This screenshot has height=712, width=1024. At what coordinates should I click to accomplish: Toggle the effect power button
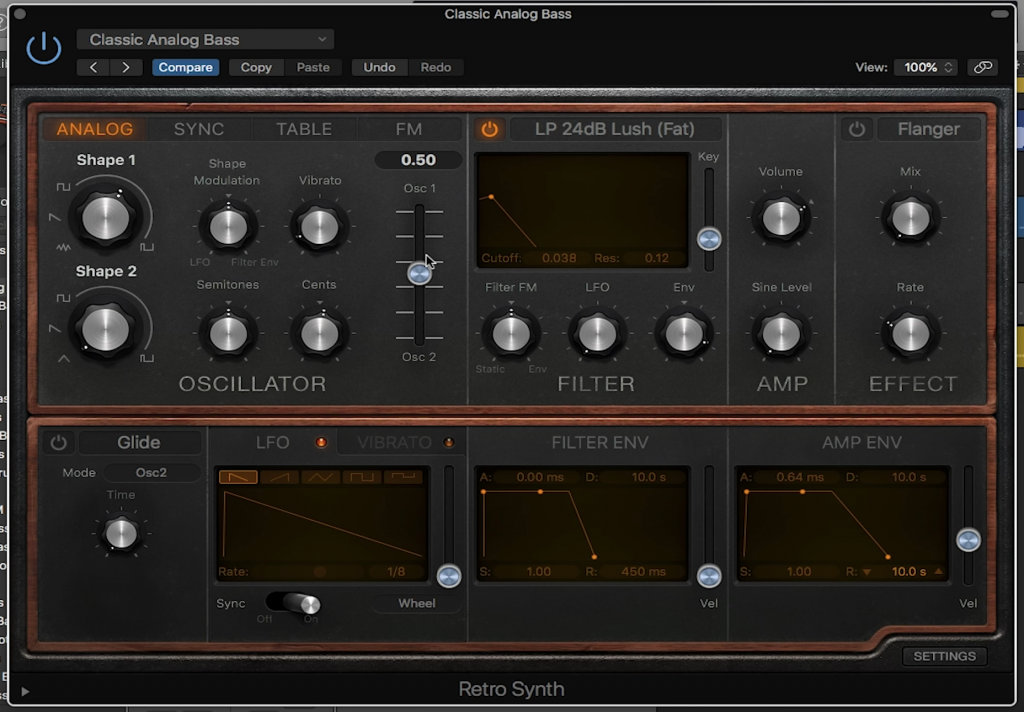(857, 129)
